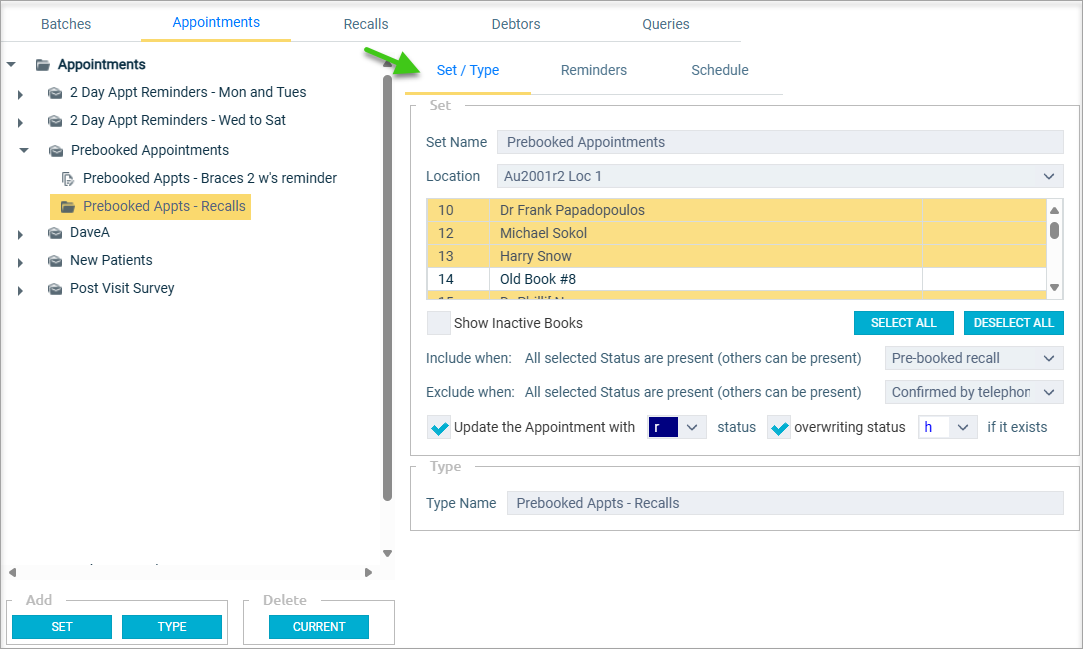Viewport: 1083px width, 649px height.
Task: Click the DESELECT ALL button
Action: [1013, 323]
